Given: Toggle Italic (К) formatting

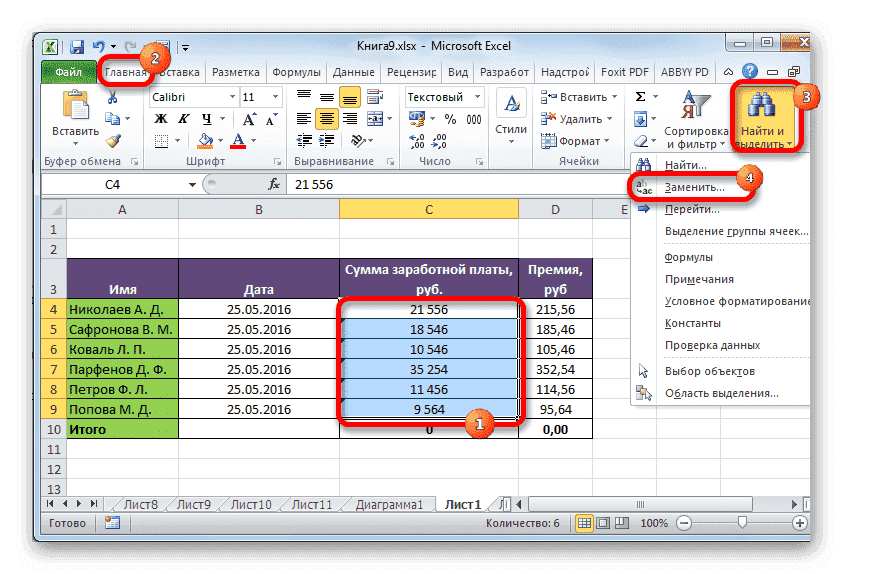Looking at the screenshot, I should tap(182, 120).
